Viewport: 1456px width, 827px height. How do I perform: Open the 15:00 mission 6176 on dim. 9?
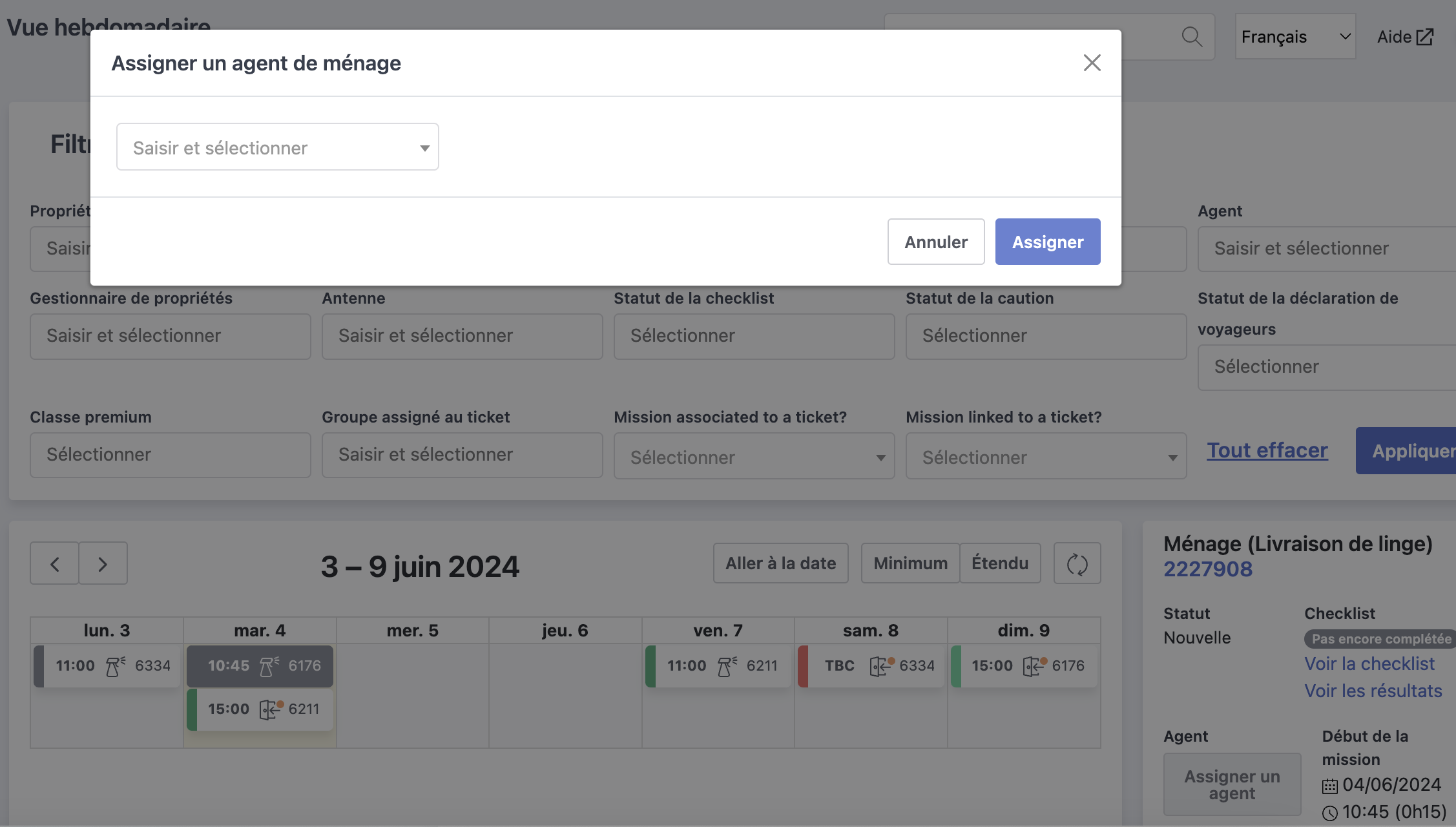[1024, 666]
